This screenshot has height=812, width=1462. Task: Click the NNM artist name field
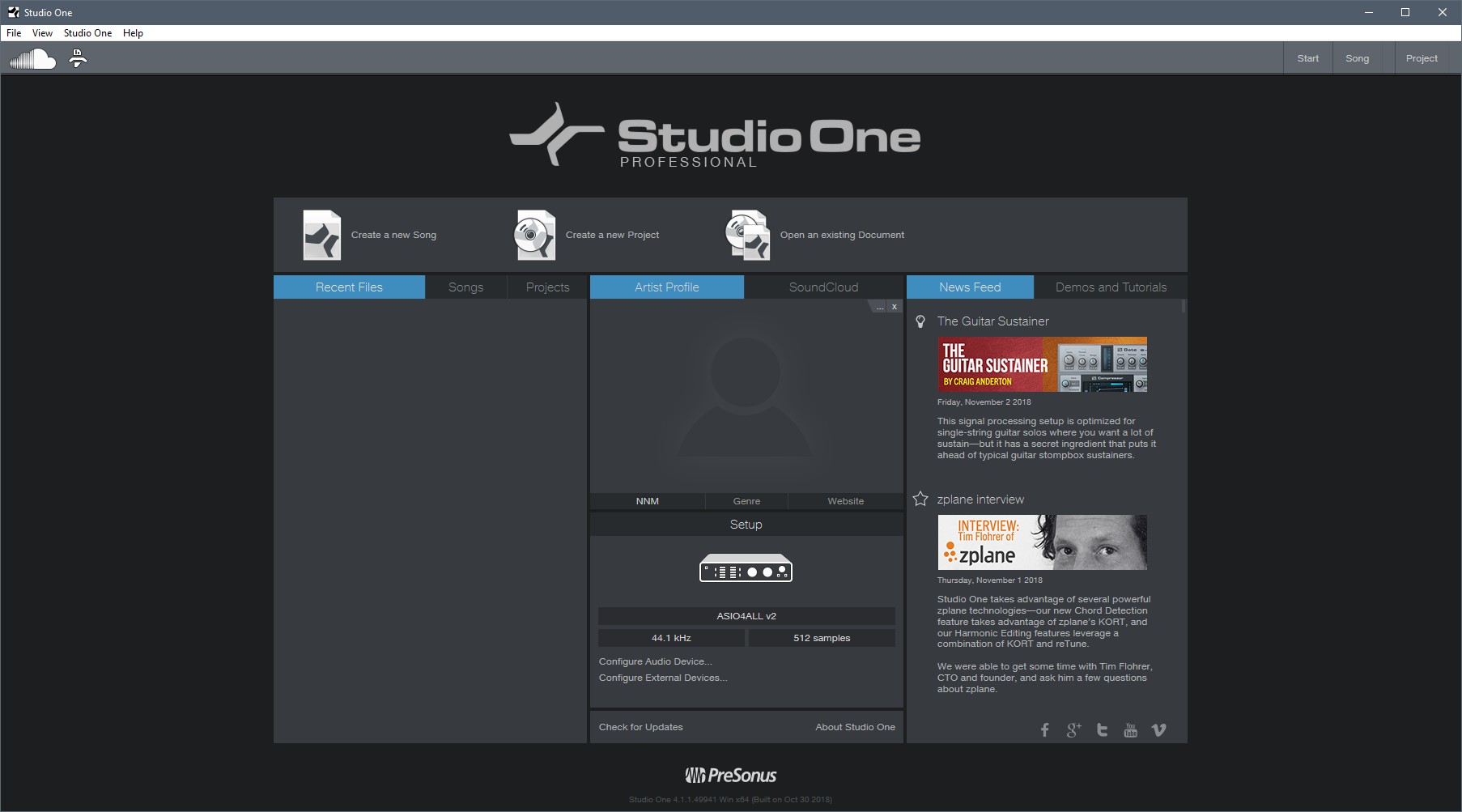click(x=648, y=501)
